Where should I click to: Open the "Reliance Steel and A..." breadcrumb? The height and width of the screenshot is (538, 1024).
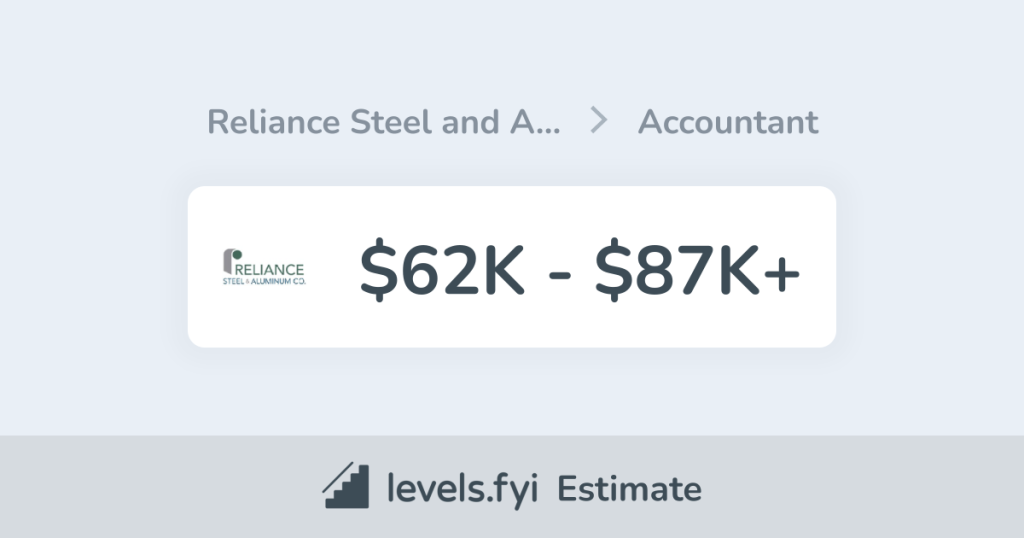(x=383, y=122)
